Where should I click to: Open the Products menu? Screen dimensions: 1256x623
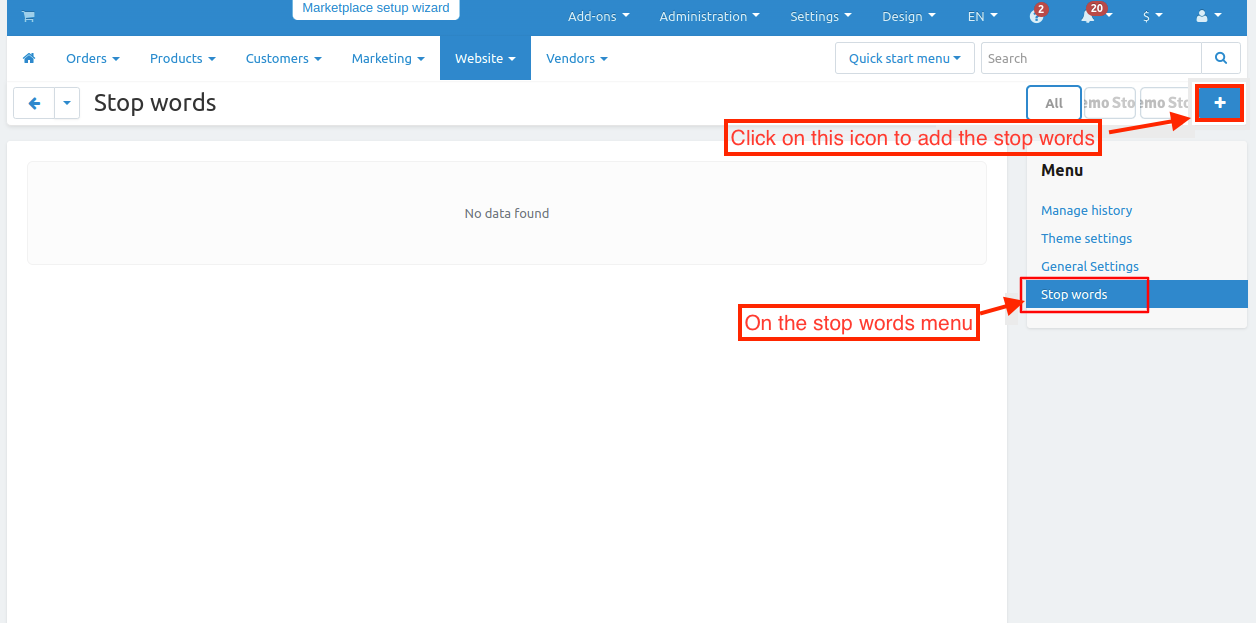tap(182, 59)
